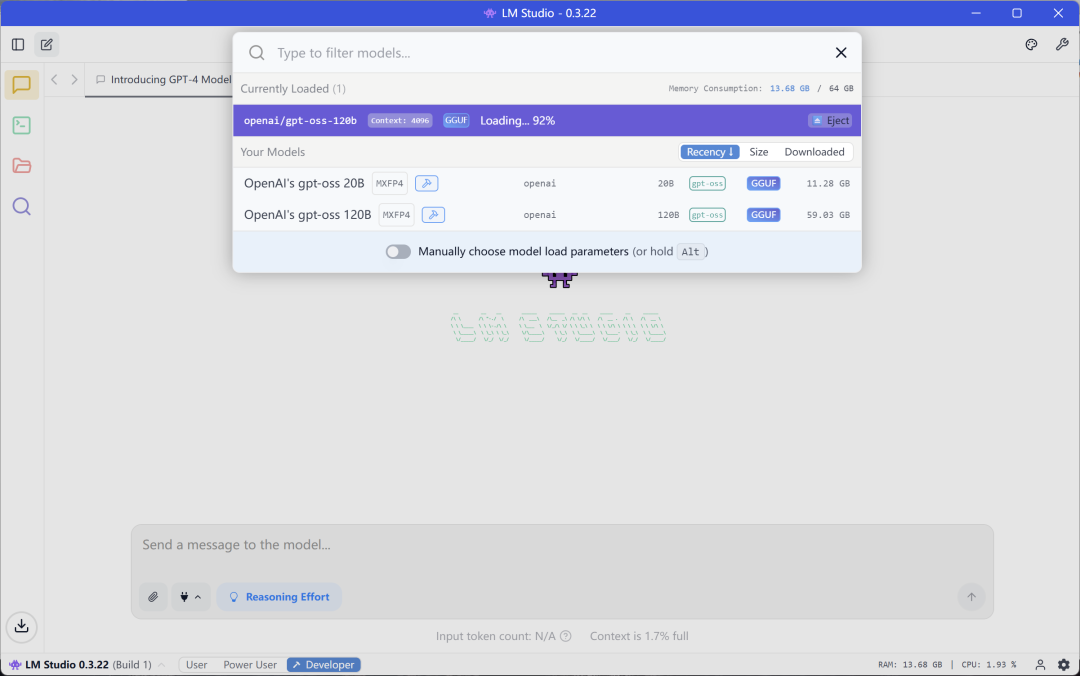Click the search magnifier in the model filter
Screen dimensions: 1080x676
pyautogui.click(x=256, y=53)
